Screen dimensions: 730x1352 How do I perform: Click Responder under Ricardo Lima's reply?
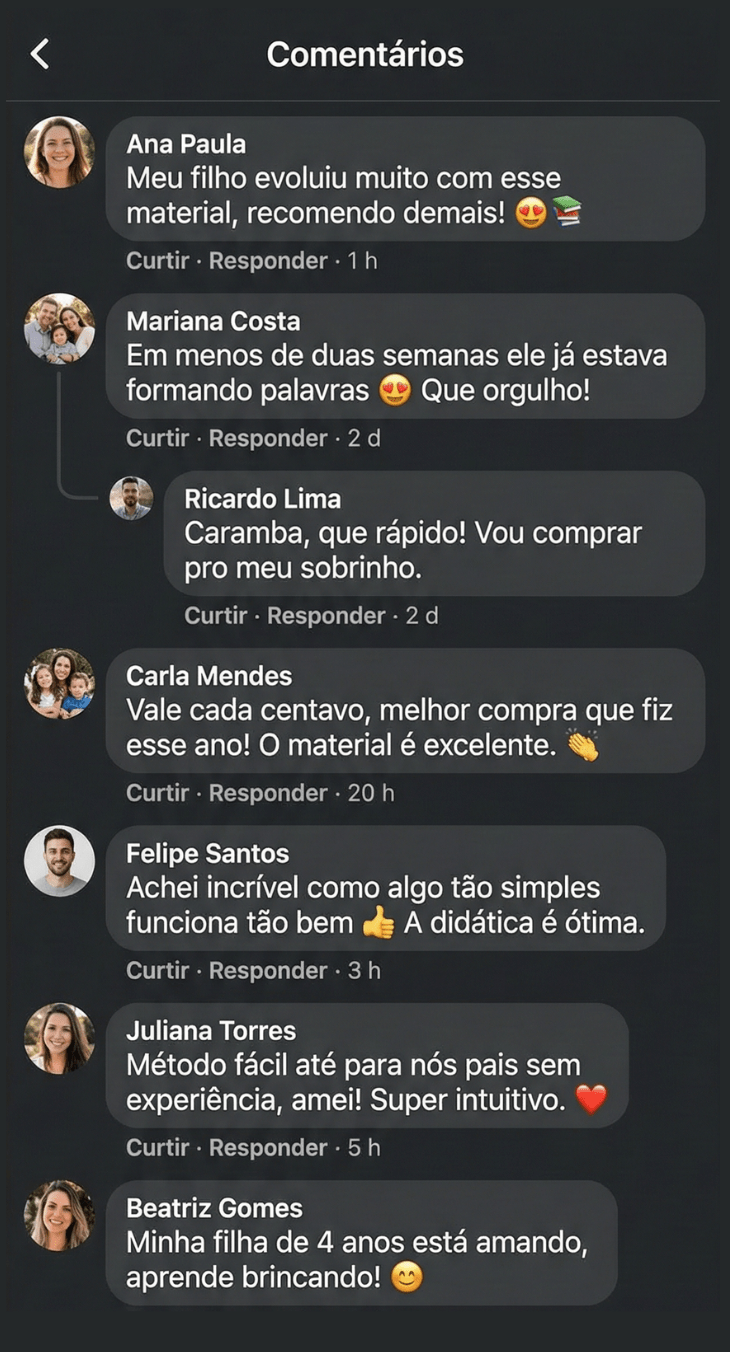(326, 615)
